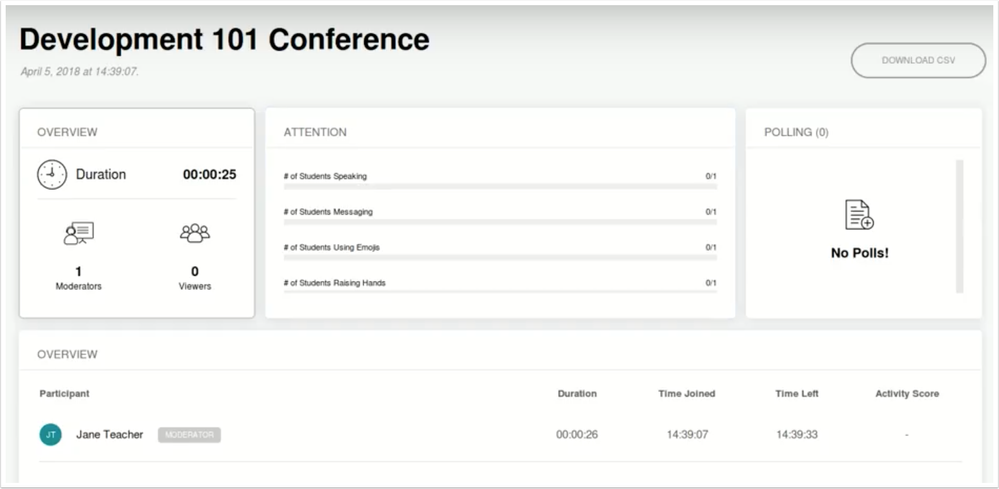Click the # of Students Speaking label

click(326, 176)
